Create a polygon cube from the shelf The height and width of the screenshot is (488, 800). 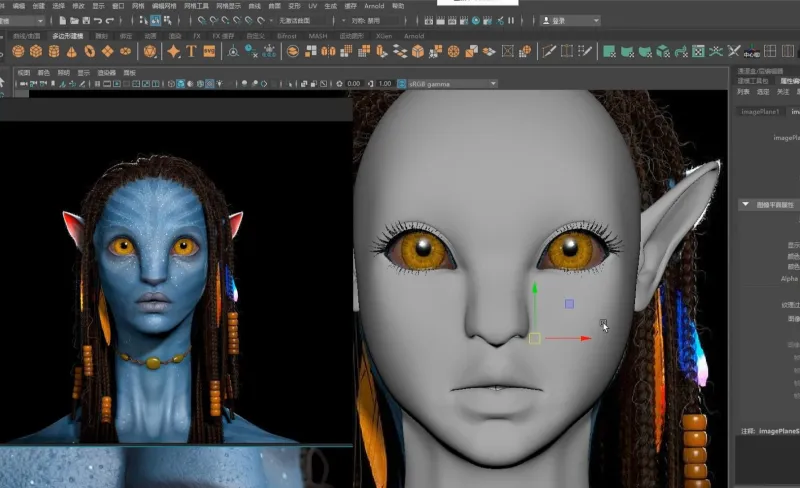point(36,51)
